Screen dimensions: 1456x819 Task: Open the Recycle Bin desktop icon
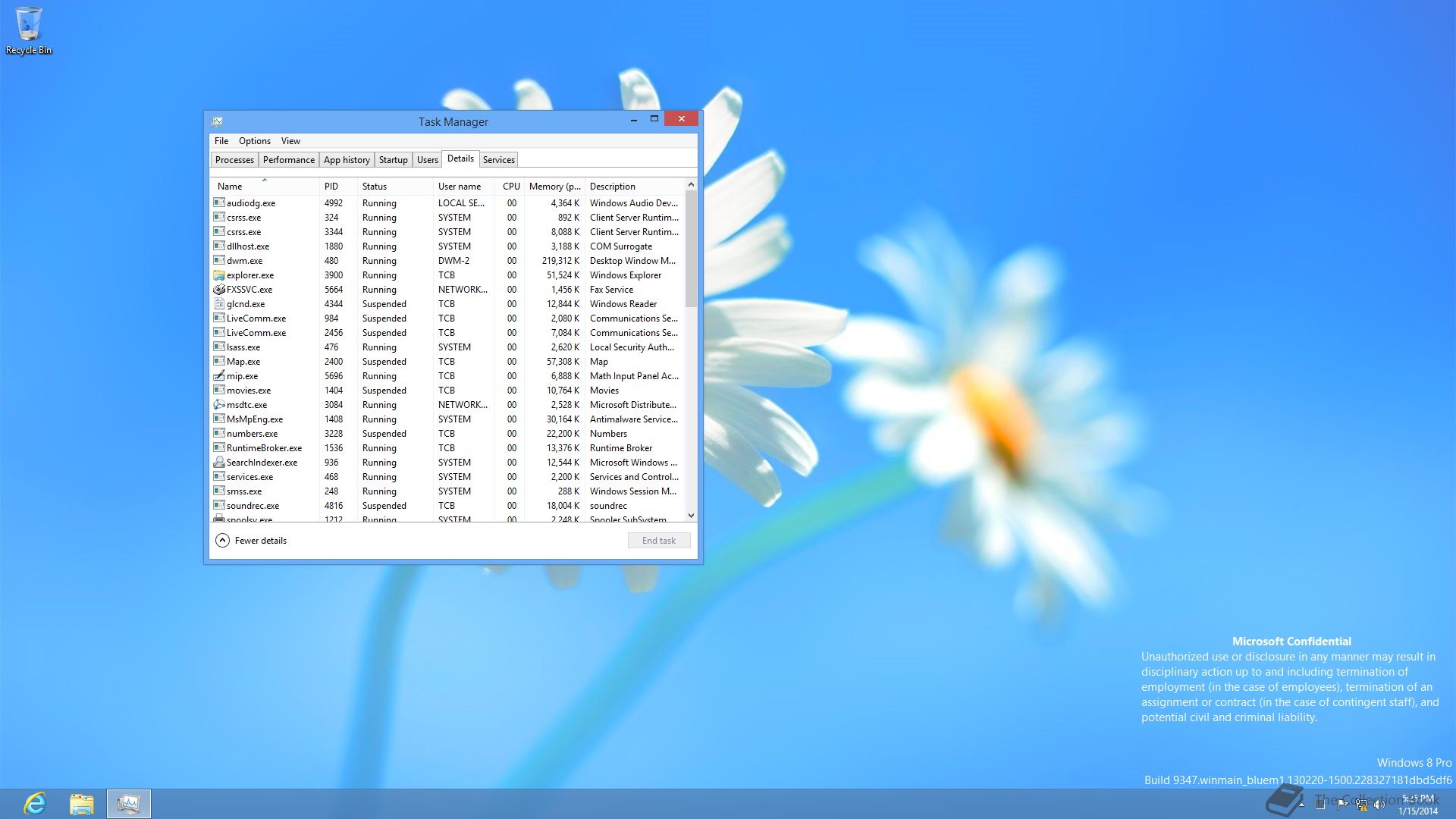(29, 31)
